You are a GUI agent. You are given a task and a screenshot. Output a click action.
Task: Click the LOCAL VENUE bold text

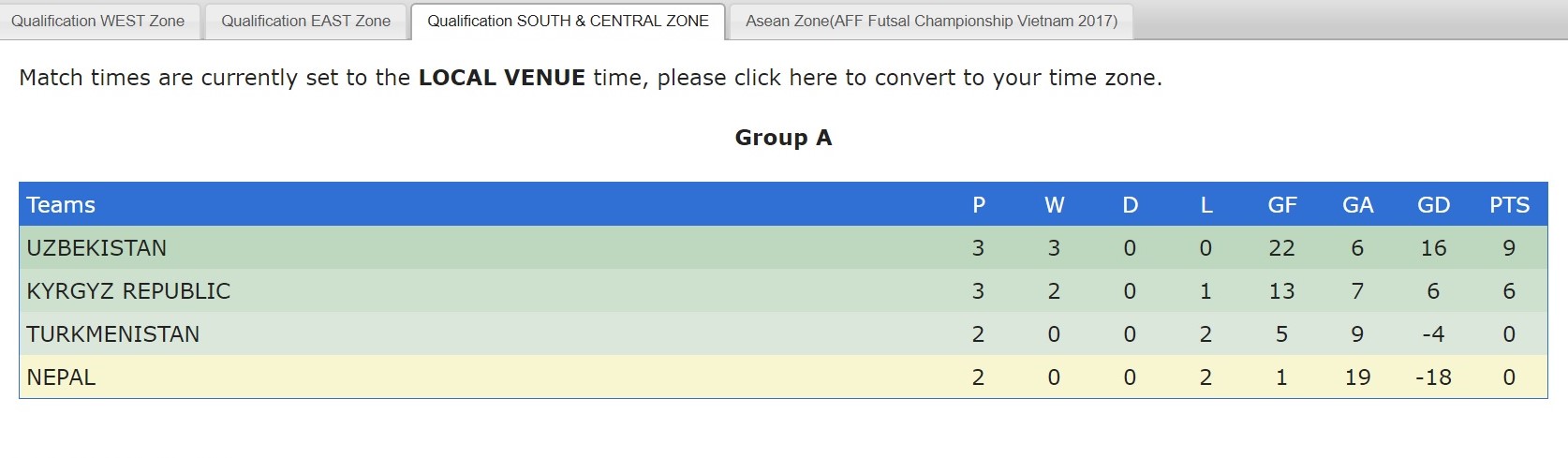tap(501, 78)
